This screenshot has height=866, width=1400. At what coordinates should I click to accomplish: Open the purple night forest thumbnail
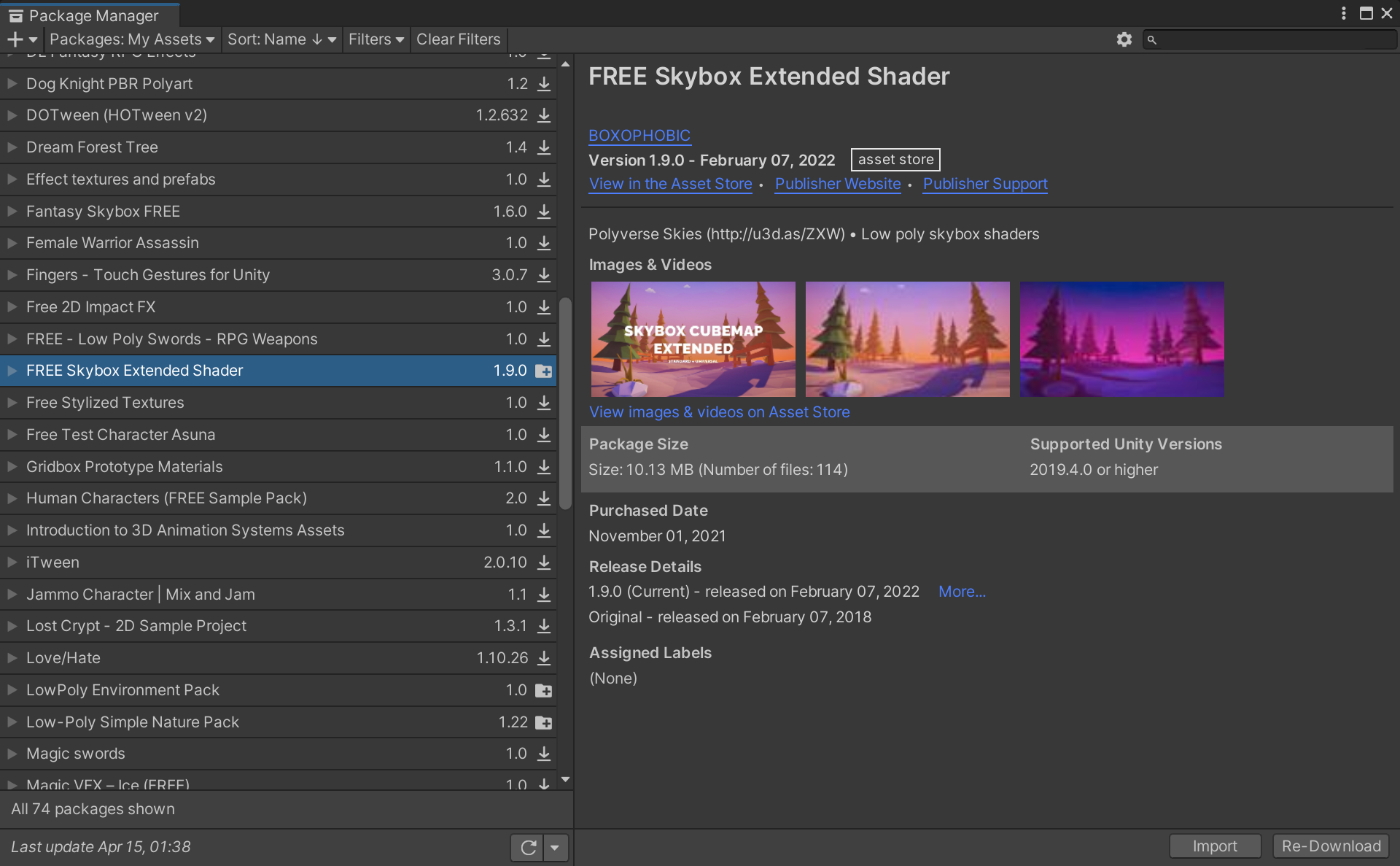click(1121, 339)
